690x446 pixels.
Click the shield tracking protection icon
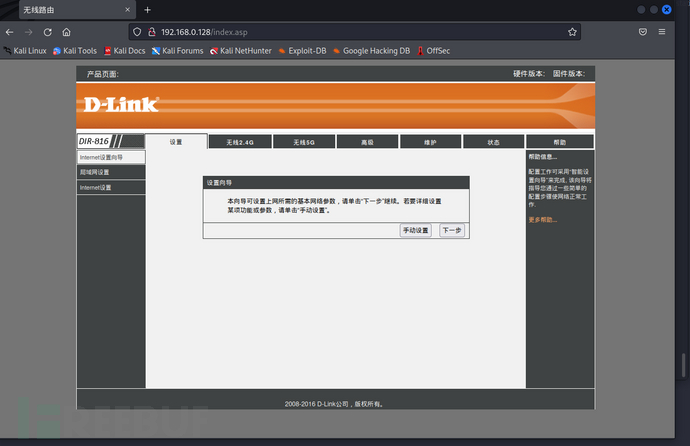point(136,32)
